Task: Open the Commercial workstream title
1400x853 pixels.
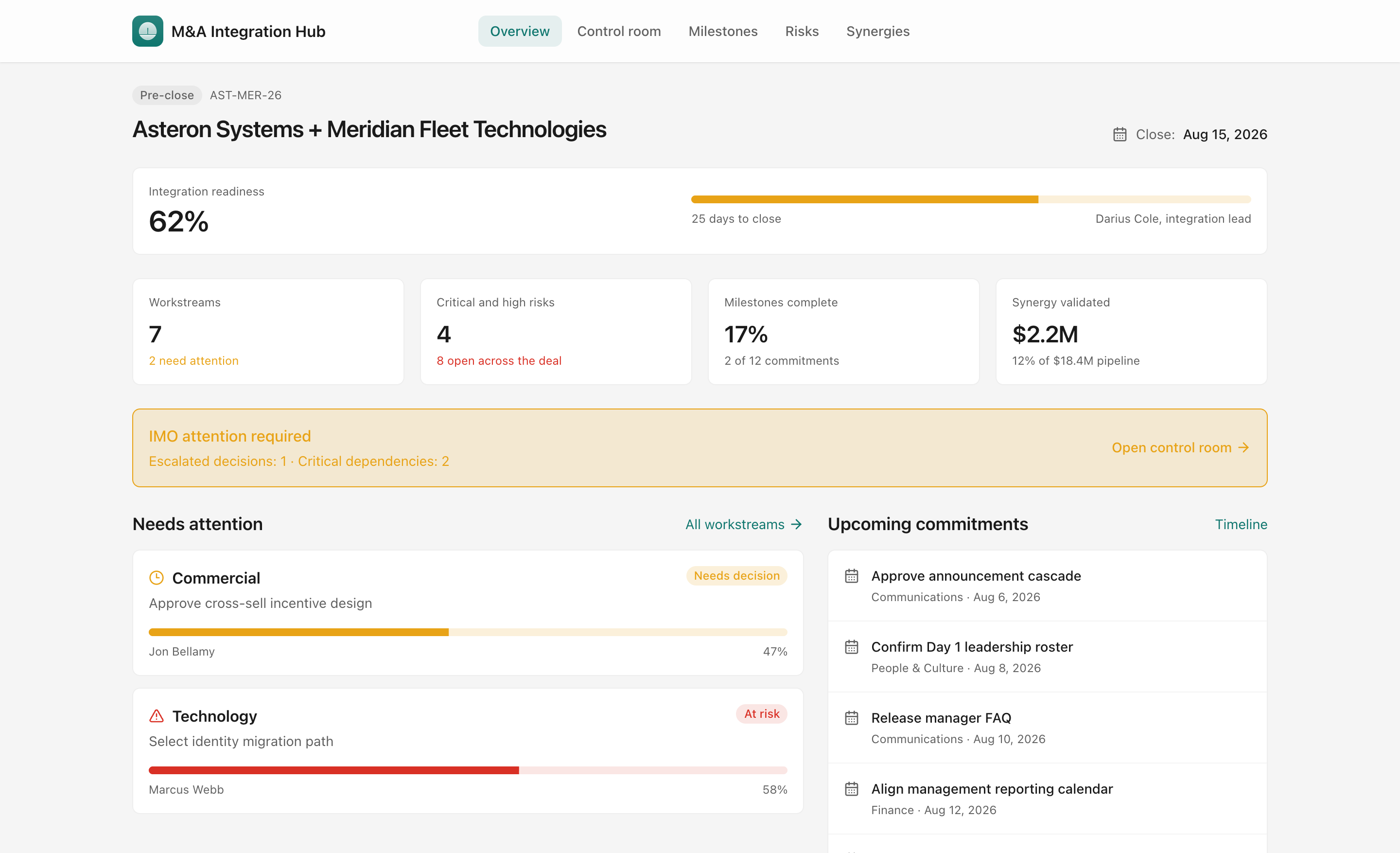Action: (x=216, y=578)
